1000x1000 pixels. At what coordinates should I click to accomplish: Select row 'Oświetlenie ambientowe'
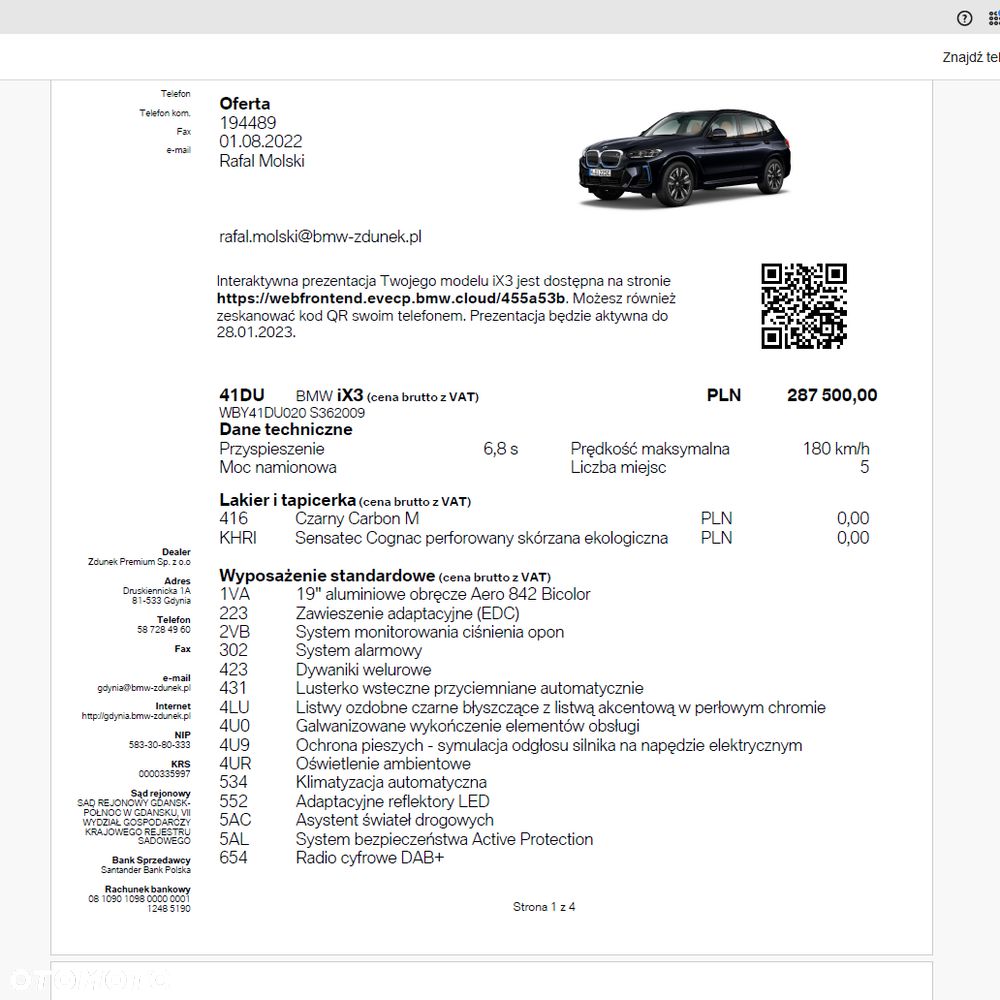pyautogui.click(x=383, y=763)
